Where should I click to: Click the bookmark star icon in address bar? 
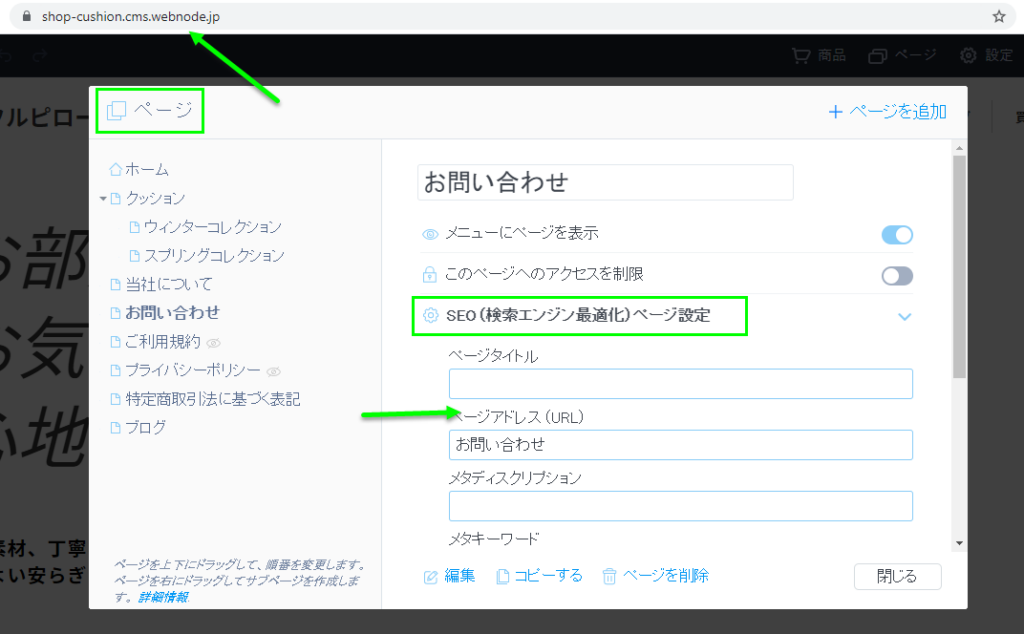pos(999,16)
